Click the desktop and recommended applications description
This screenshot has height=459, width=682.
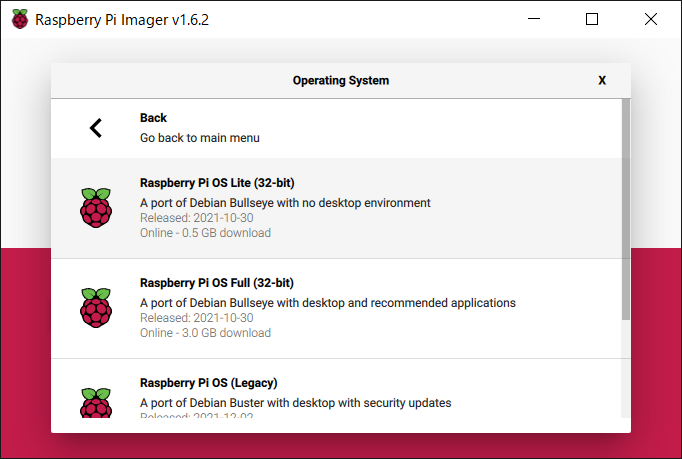(x=328, y=303)
